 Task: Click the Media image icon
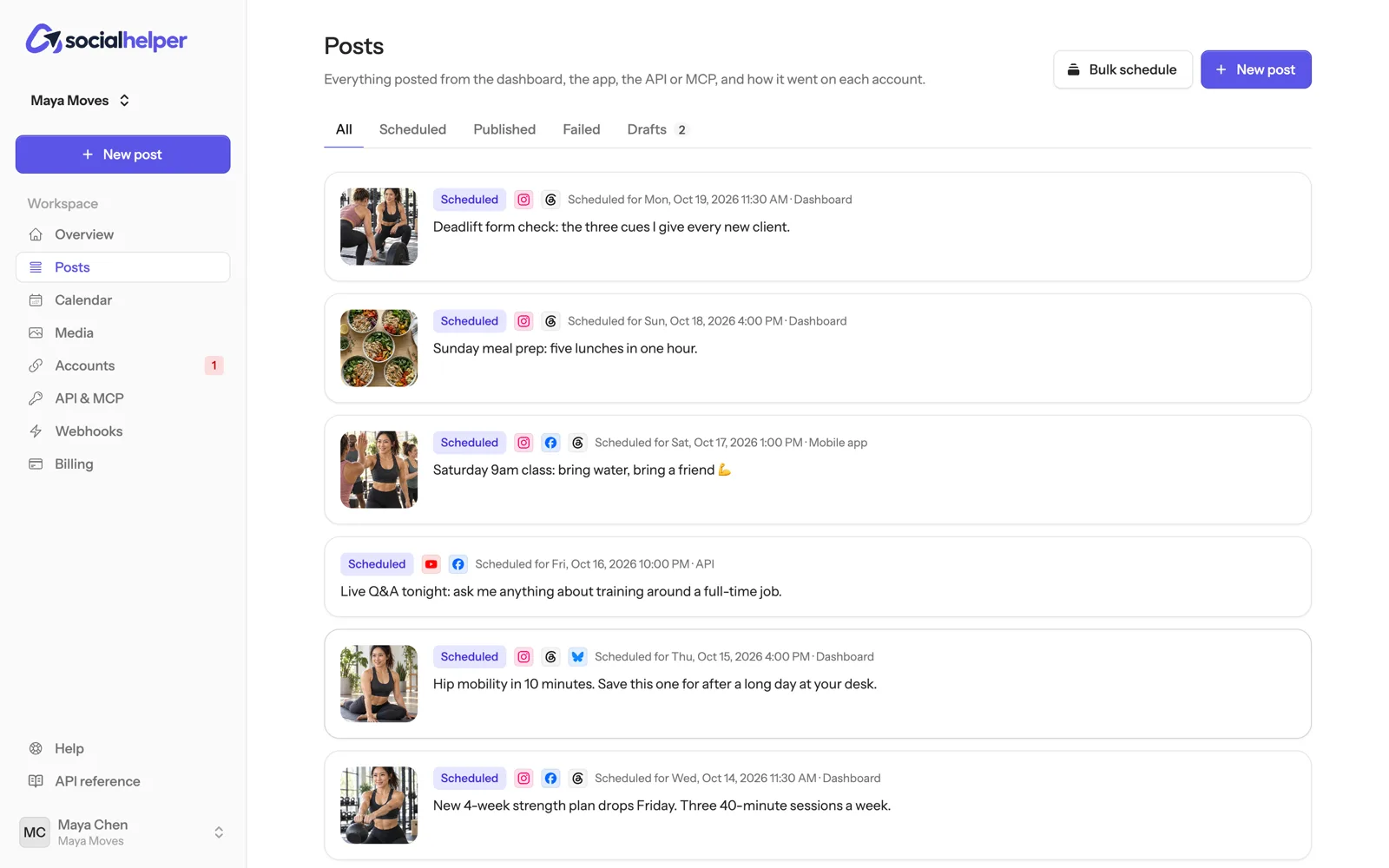coord(36,332)
